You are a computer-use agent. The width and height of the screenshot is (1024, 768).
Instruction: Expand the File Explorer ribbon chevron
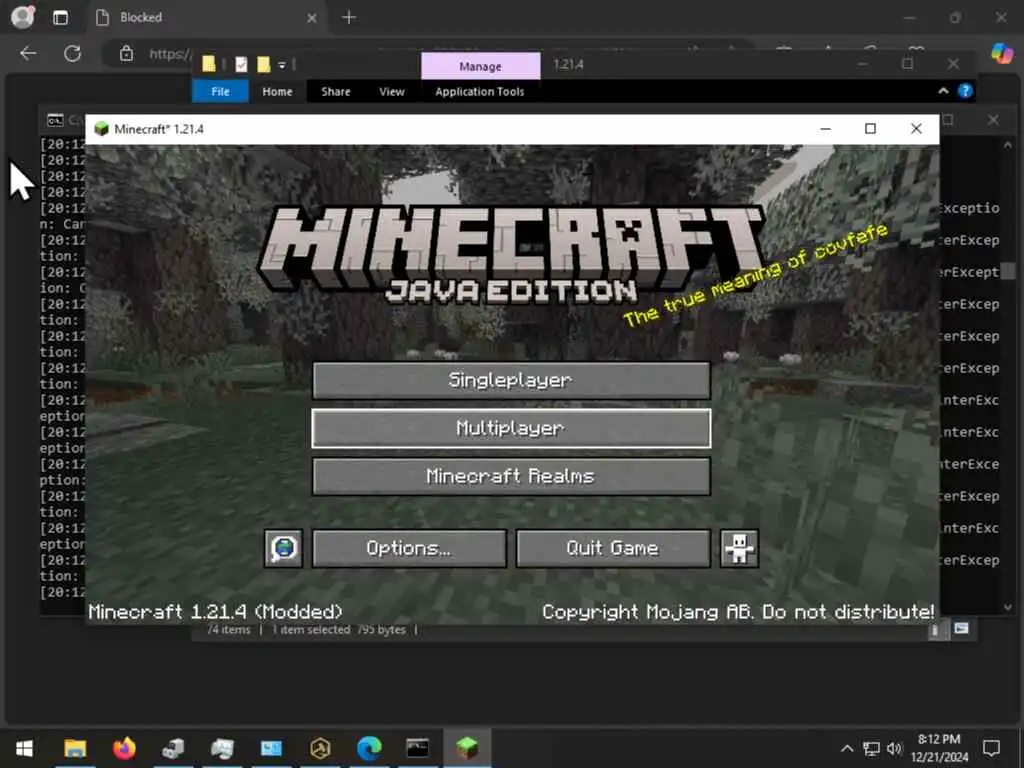tap(943, 91)
